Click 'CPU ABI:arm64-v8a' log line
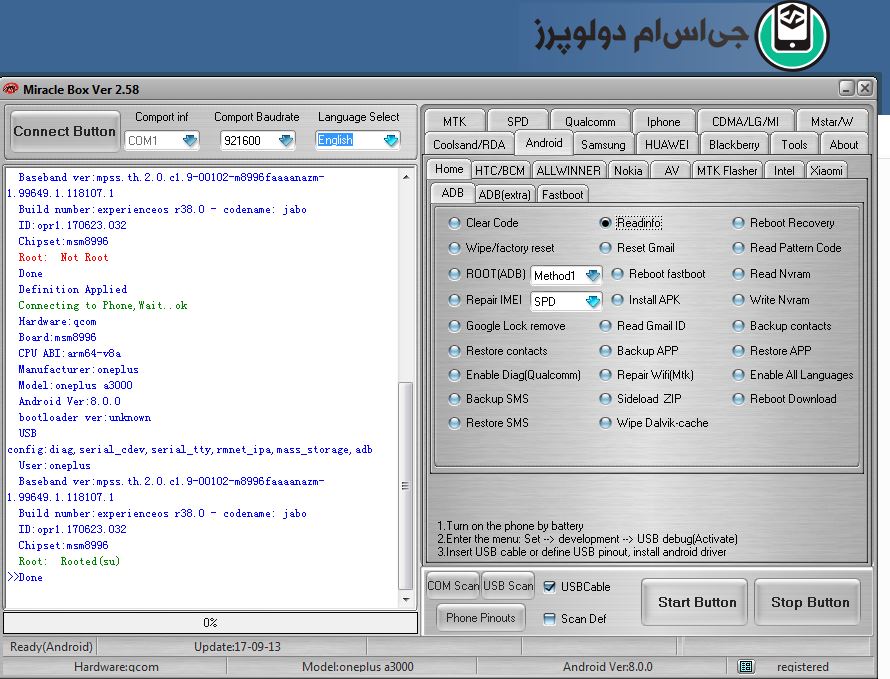 tap(70, 353)
